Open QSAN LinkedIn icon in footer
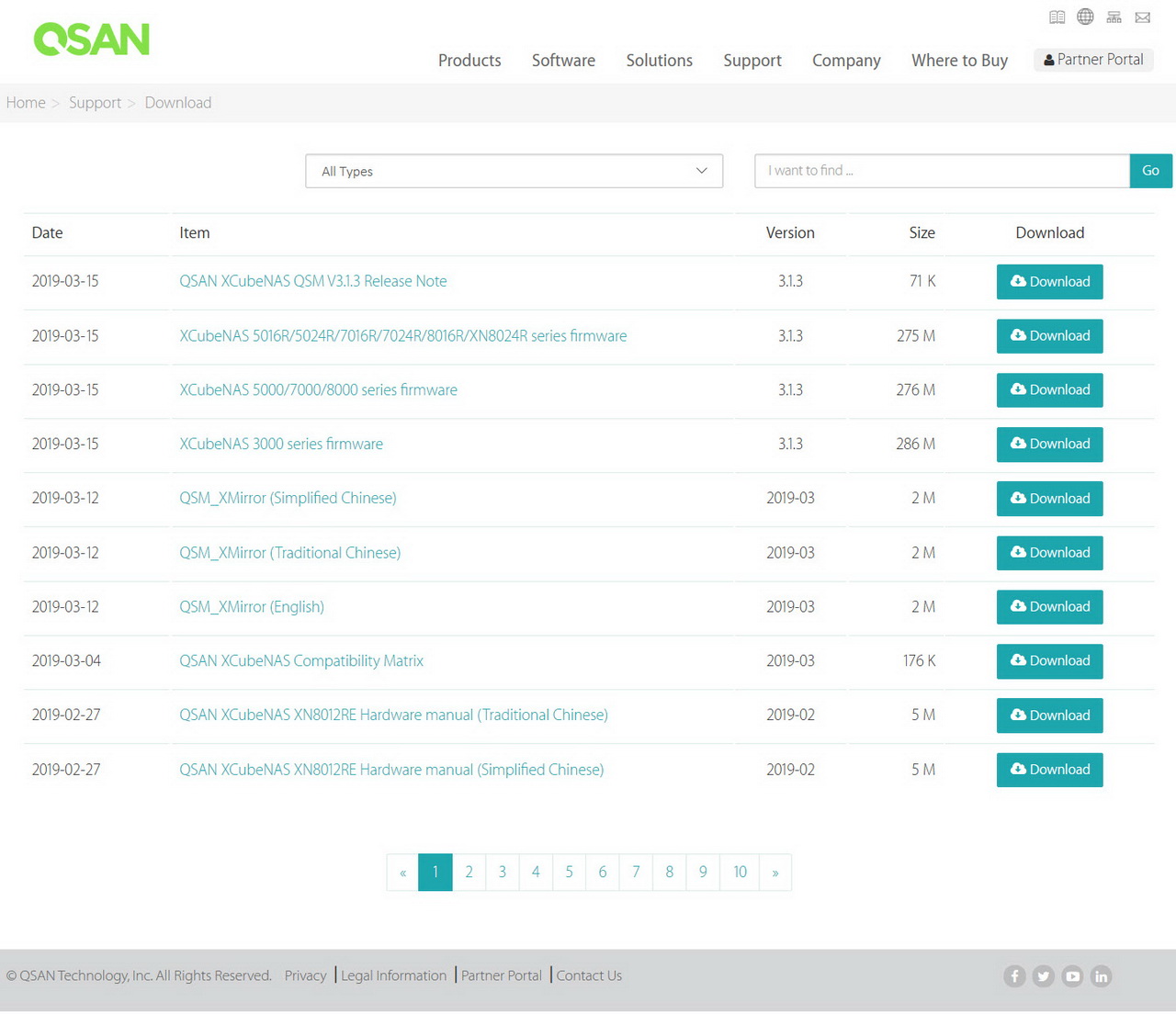Screen dimensions: 1176x1014 tap(1101, 976)
